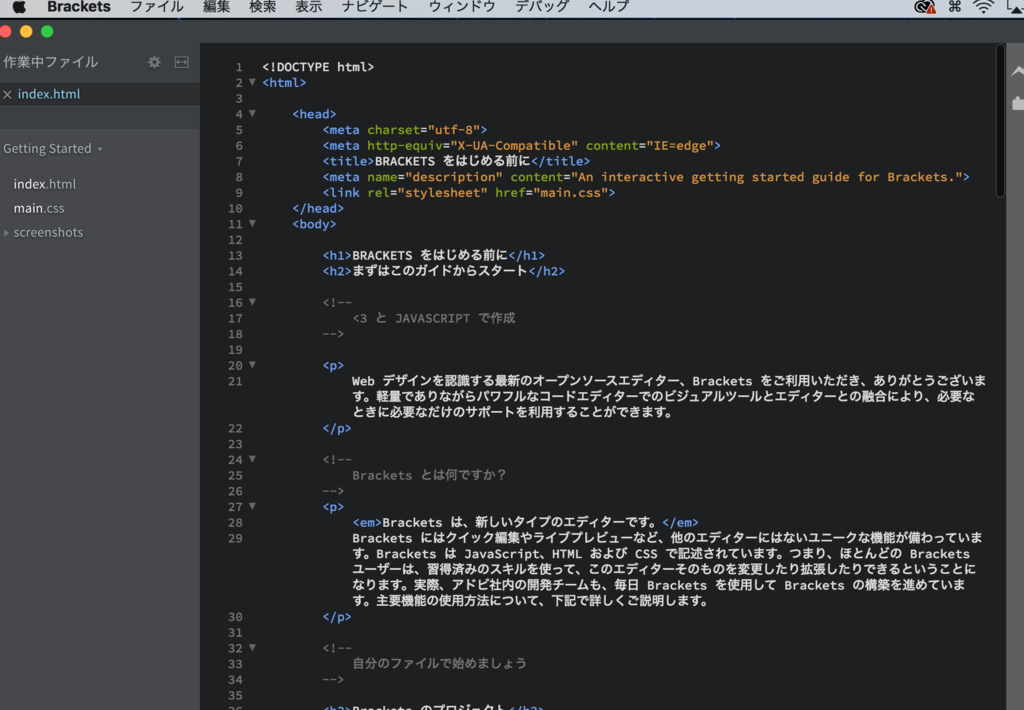Open the 表示 menu

309,7
